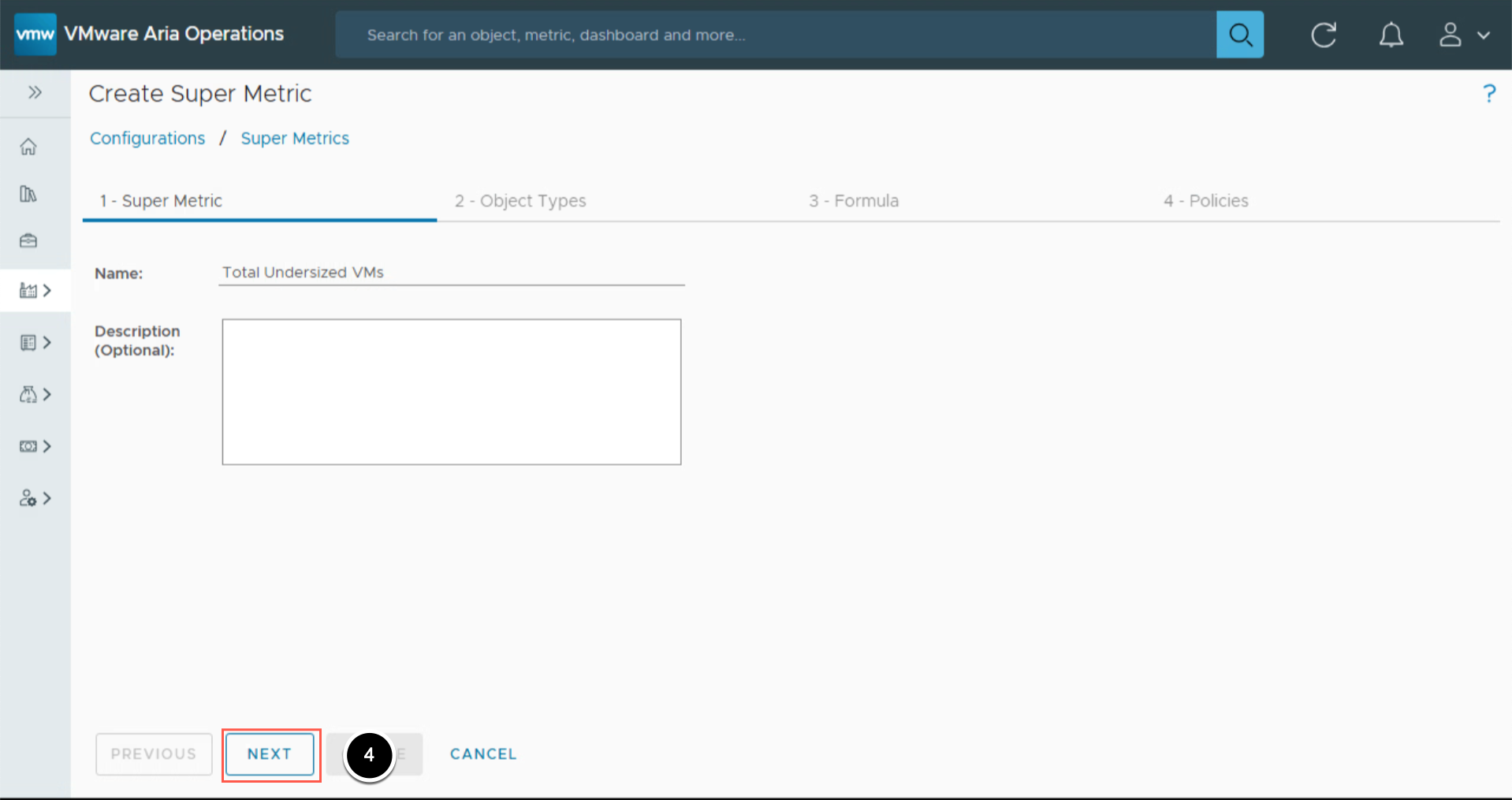Click the CANCEL button

pyautogui.click(x=483, y=754)
